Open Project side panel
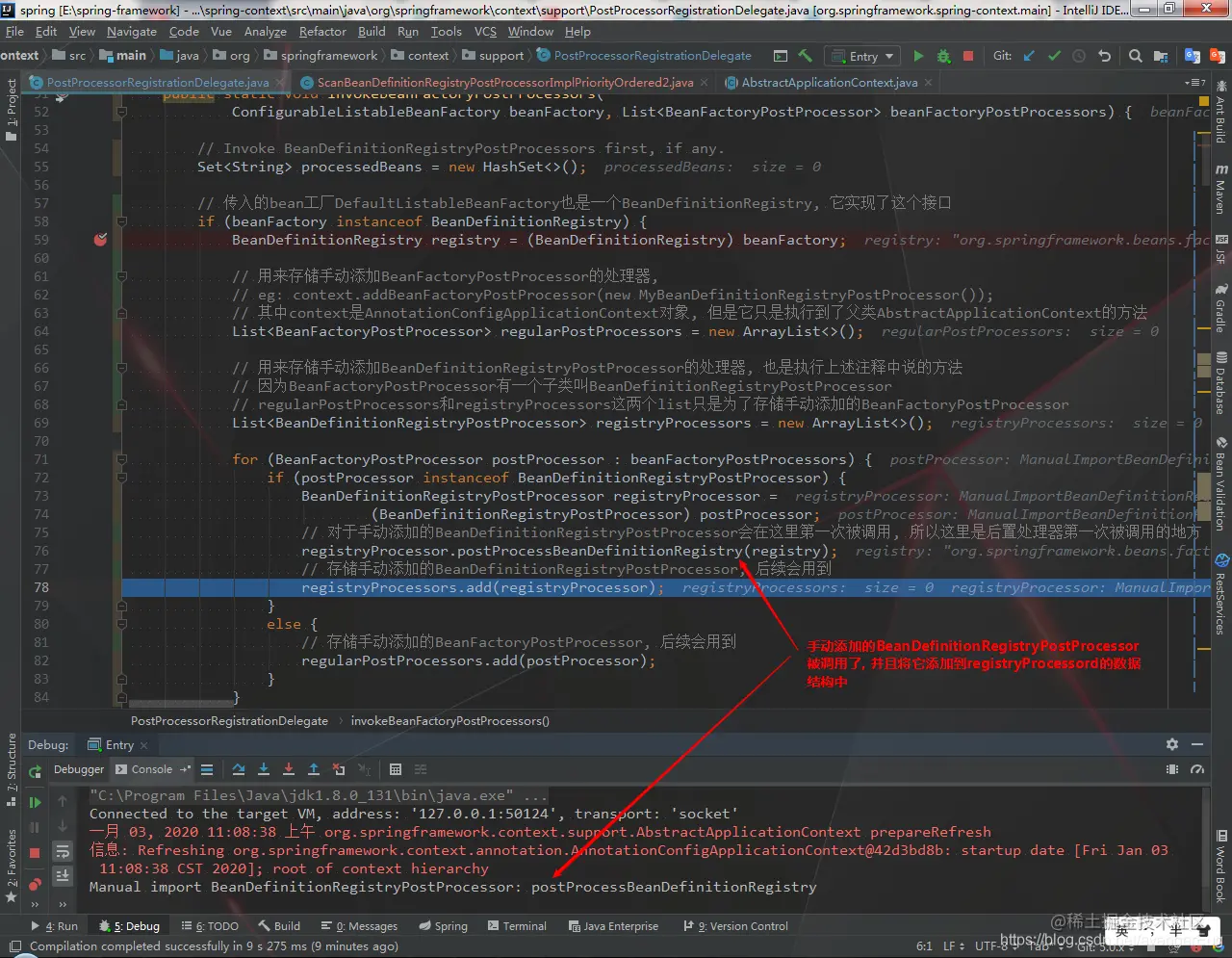 (x=11, y=110)
